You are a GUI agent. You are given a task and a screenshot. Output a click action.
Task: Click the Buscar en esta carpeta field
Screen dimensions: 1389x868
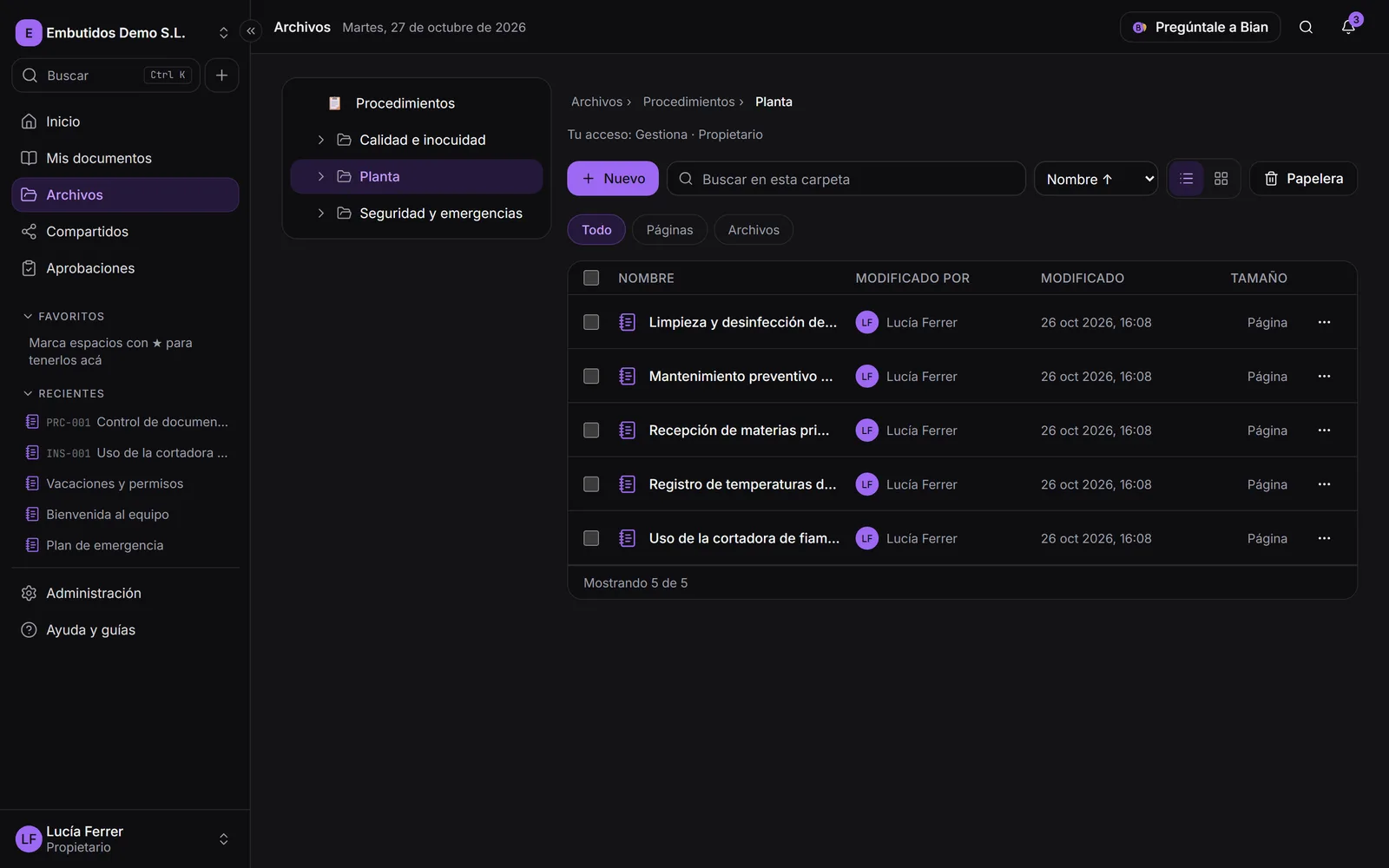846,179
